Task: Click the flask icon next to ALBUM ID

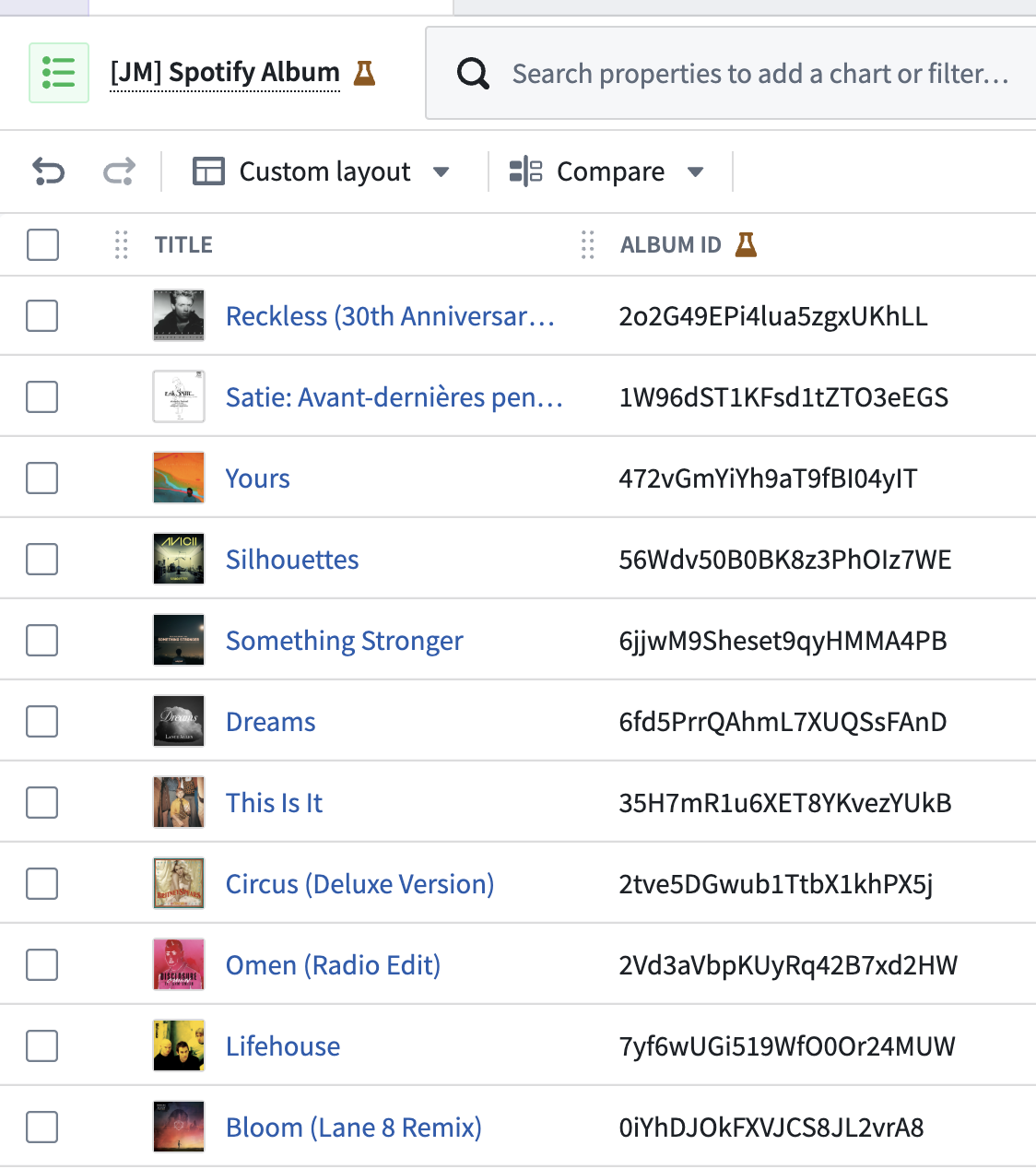Action: point(746,244)
